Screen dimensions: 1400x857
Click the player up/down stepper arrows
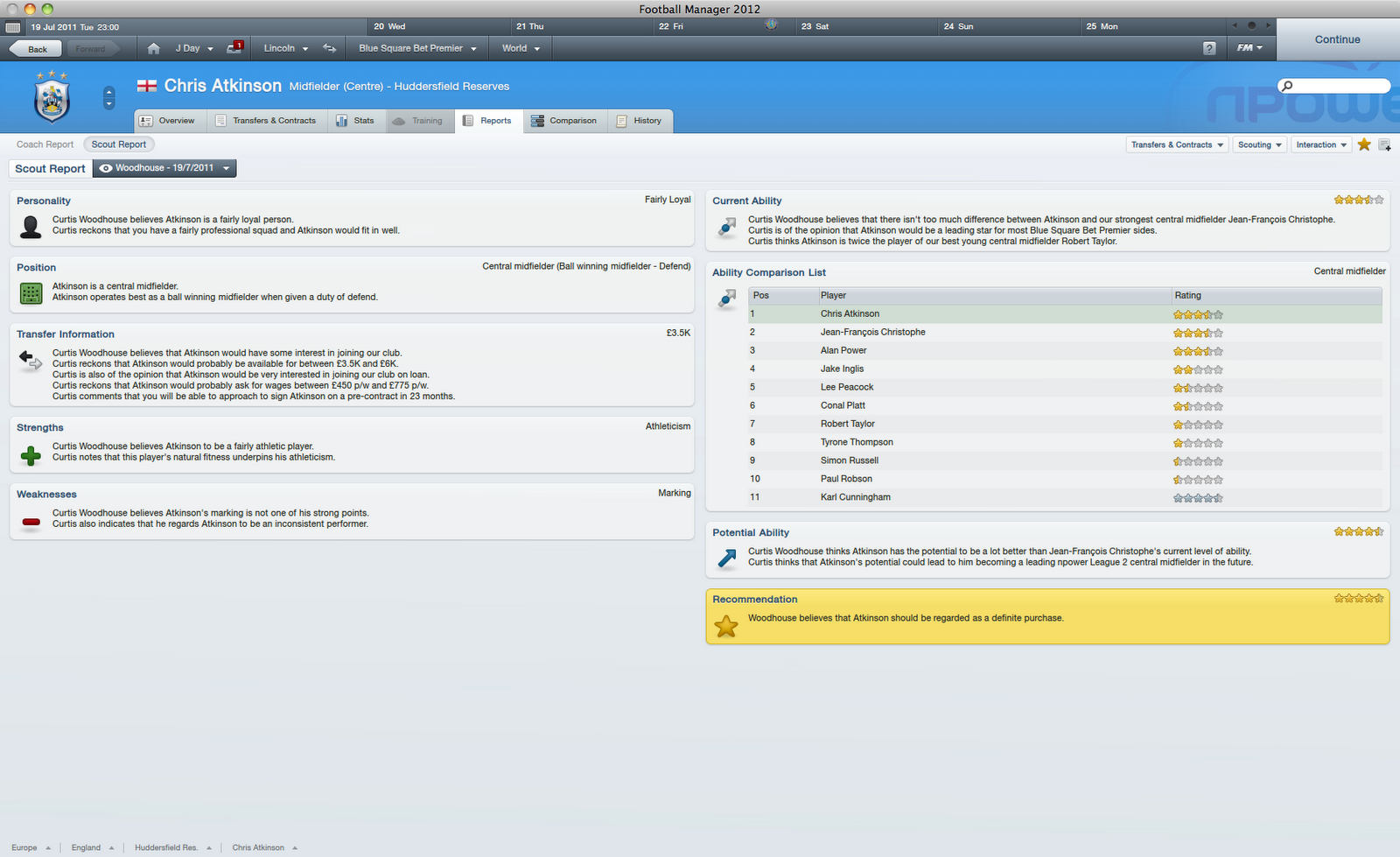tap(108, 97)
